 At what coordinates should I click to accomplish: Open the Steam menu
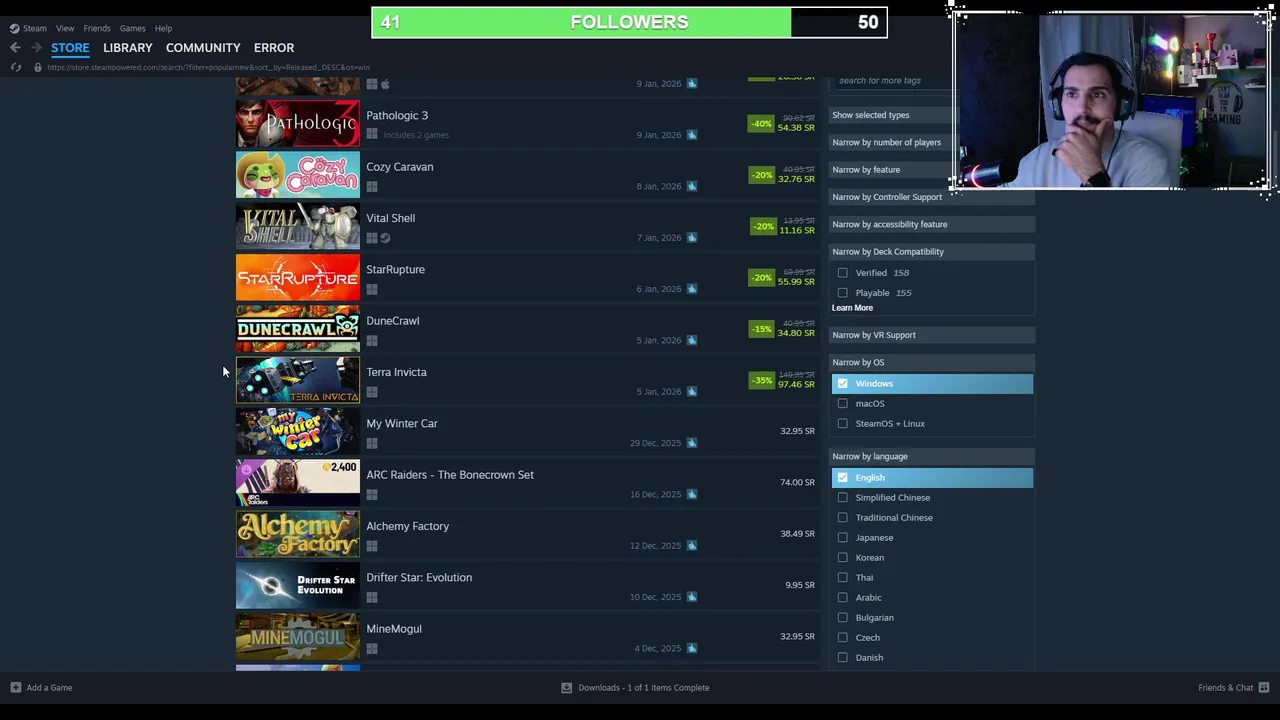click(x=35, y=28)
